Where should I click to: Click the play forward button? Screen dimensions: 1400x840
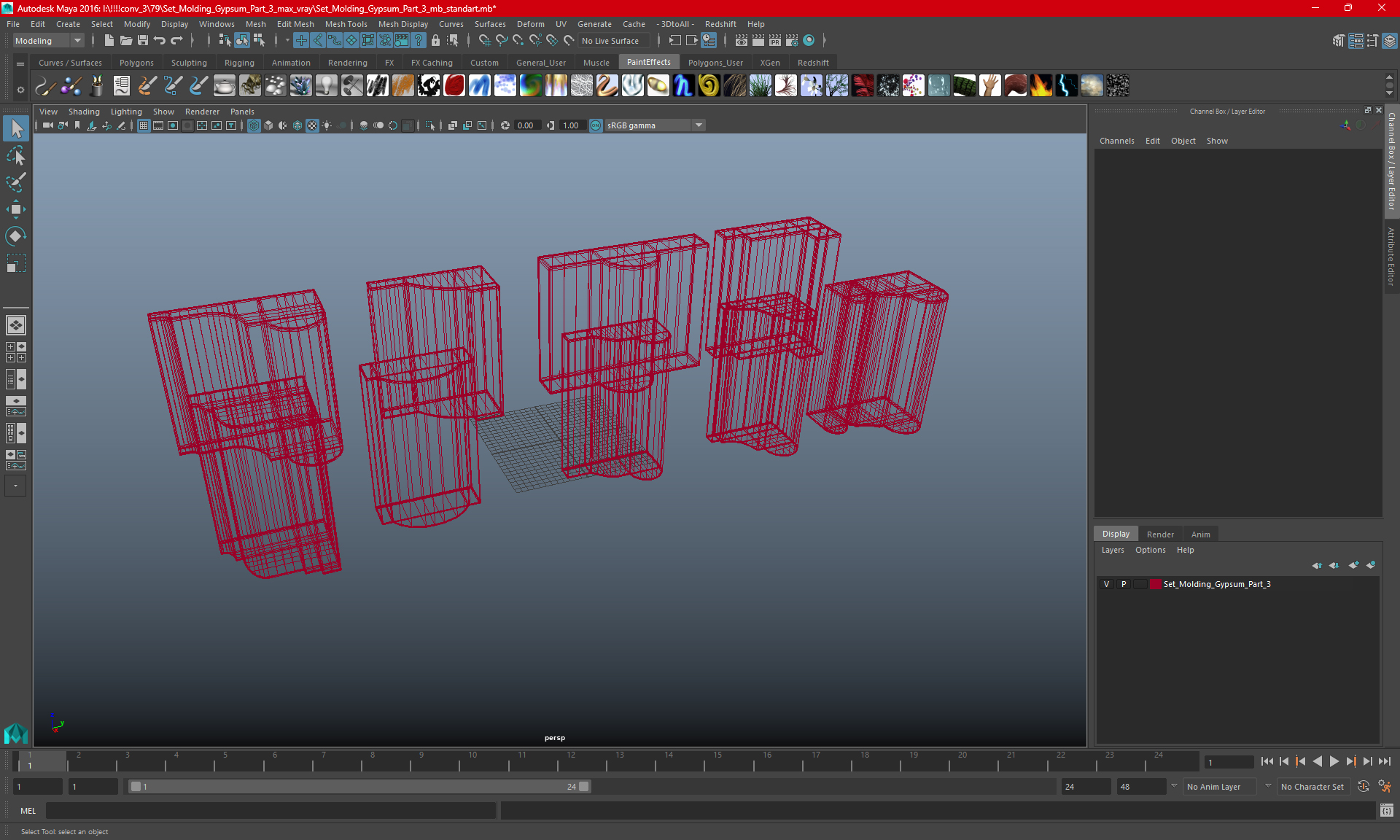click(1334, 761)
